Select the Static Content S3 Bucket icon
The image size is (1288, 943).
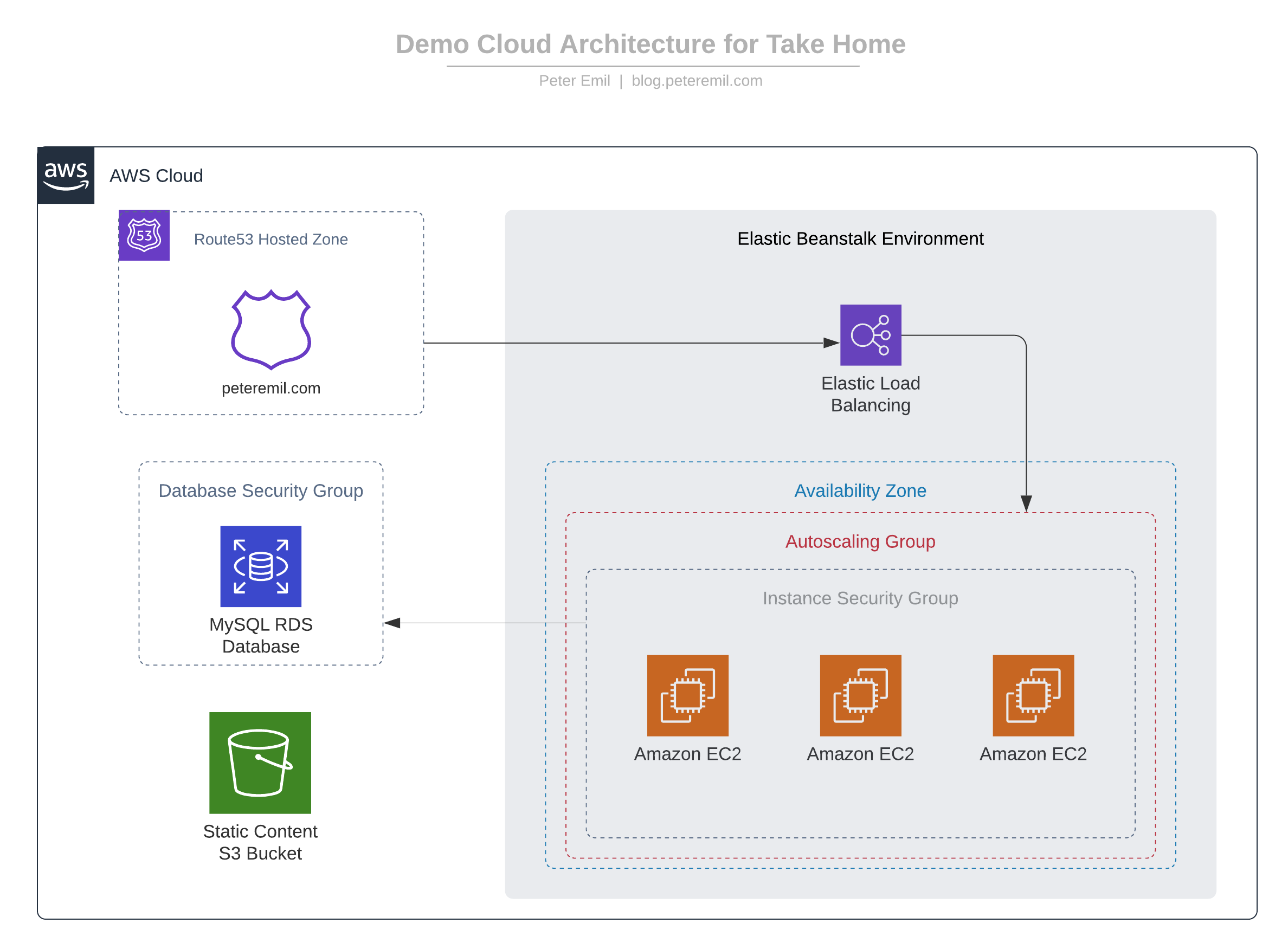tap(260, 762)
